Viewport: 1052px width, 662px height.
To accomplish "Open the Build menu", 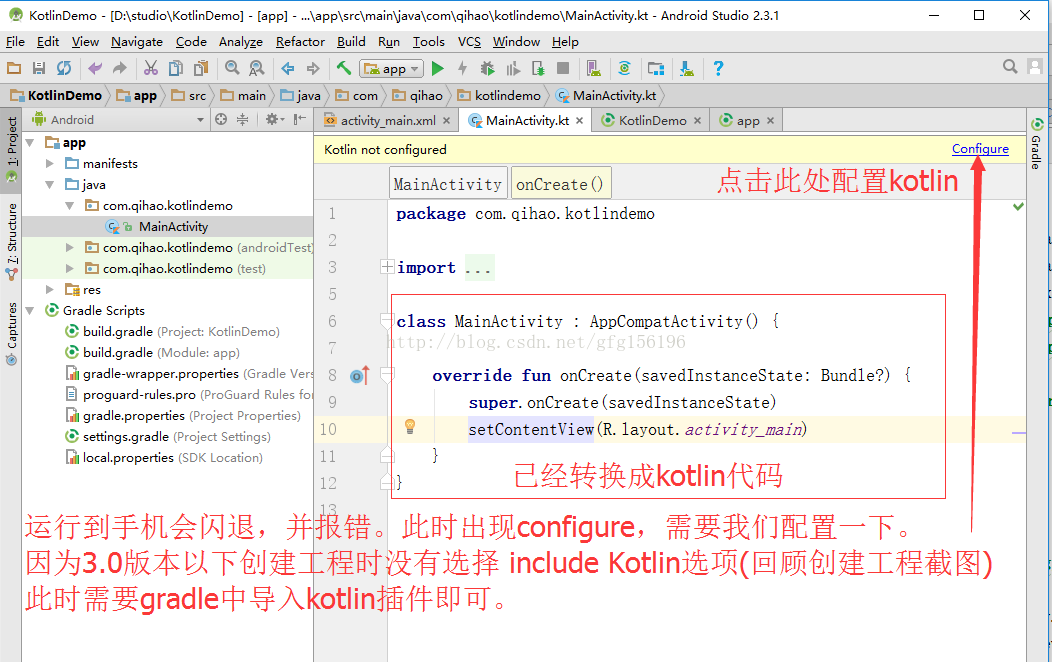I will click(x=351, y=42).
